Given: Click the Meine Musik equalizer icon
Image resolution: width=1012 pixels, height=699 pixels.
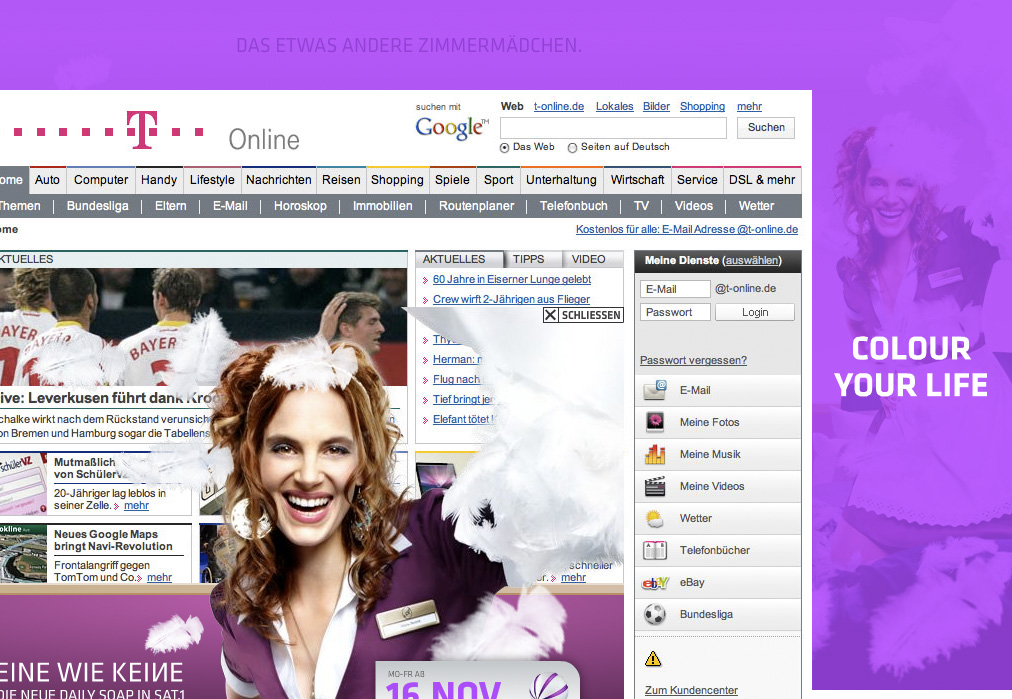Looking at the screenshot, I should 654,454.
